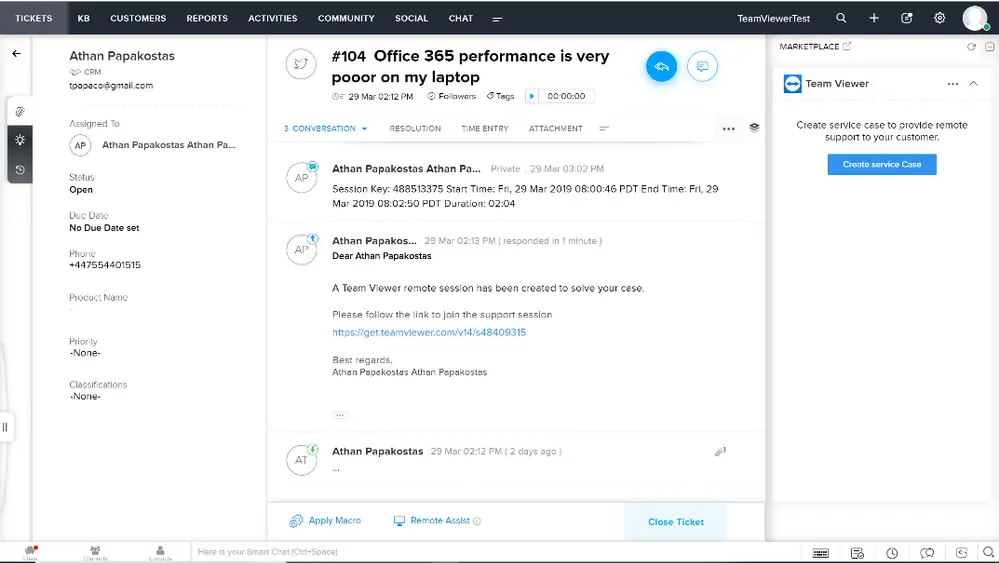Click the bottom-right search icon

pos(988,552)
